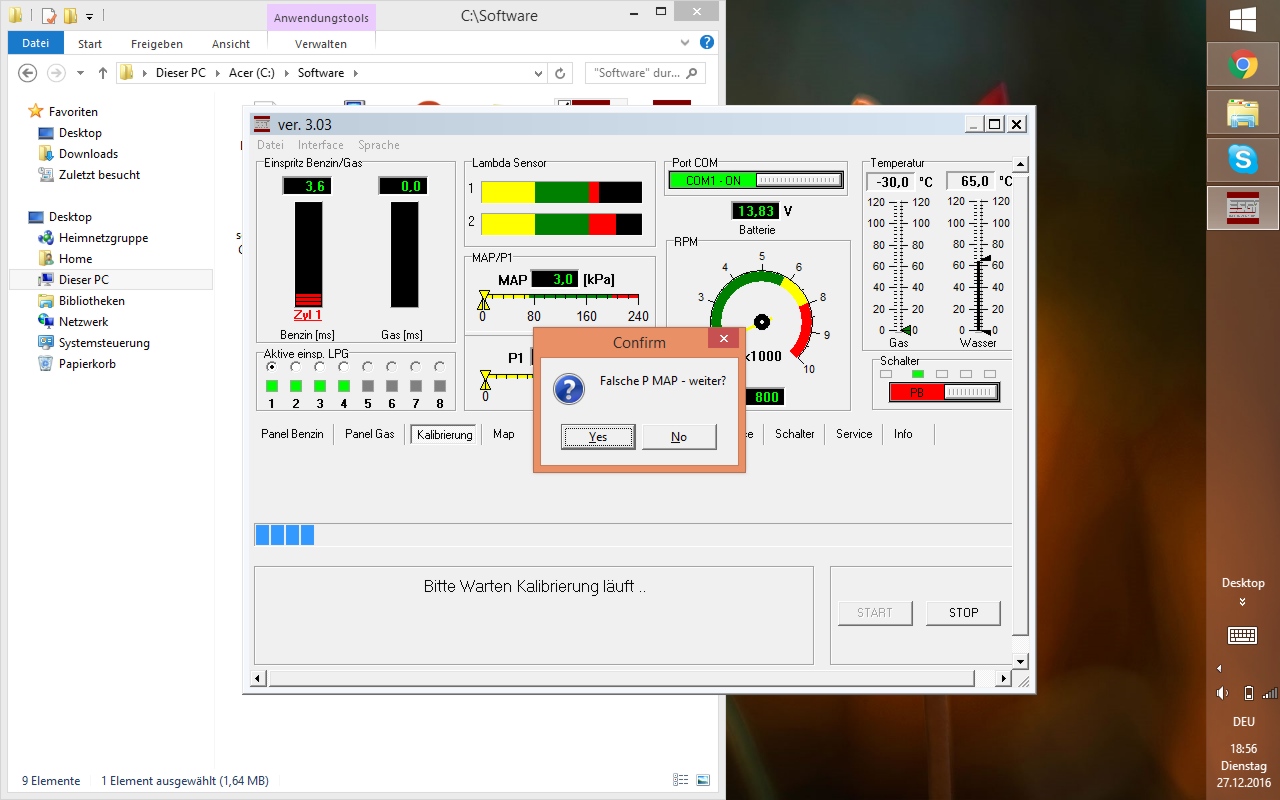Open the Info tab

click(903, 434)
